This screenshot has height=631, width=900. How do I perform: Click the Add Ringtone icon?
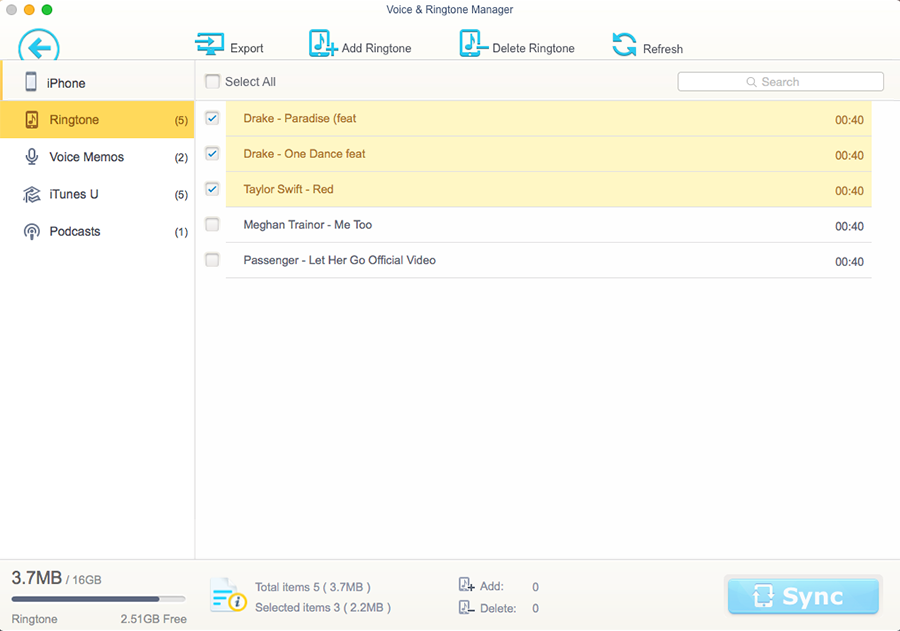click(x=323, y=44)
